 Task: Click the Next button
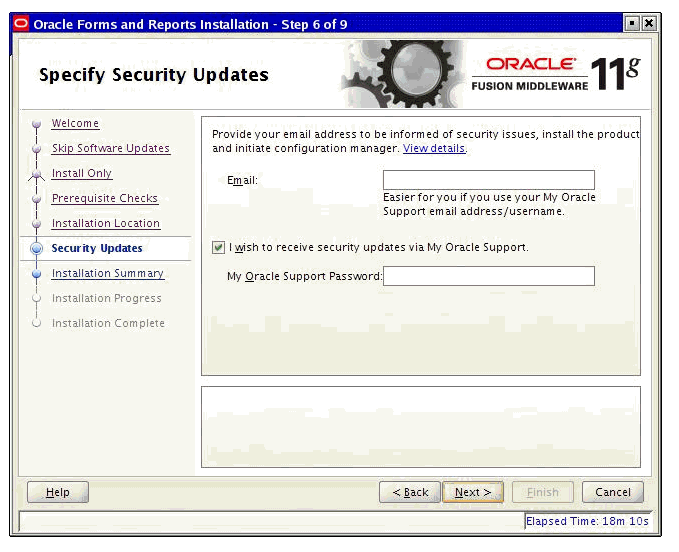pyautogui.click(x=473, y=492)
